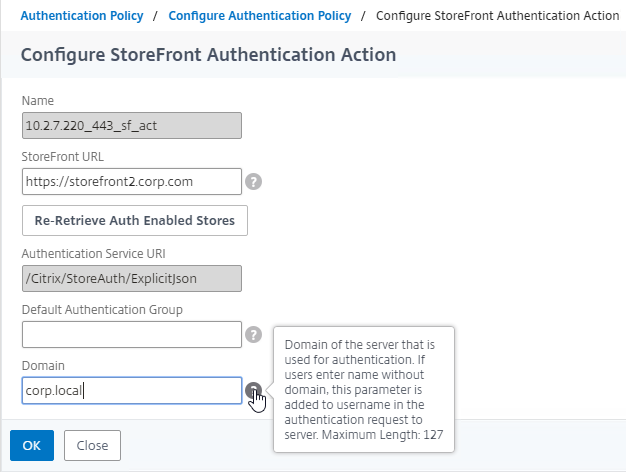Click the greyed-out Name field

[132, 125]
